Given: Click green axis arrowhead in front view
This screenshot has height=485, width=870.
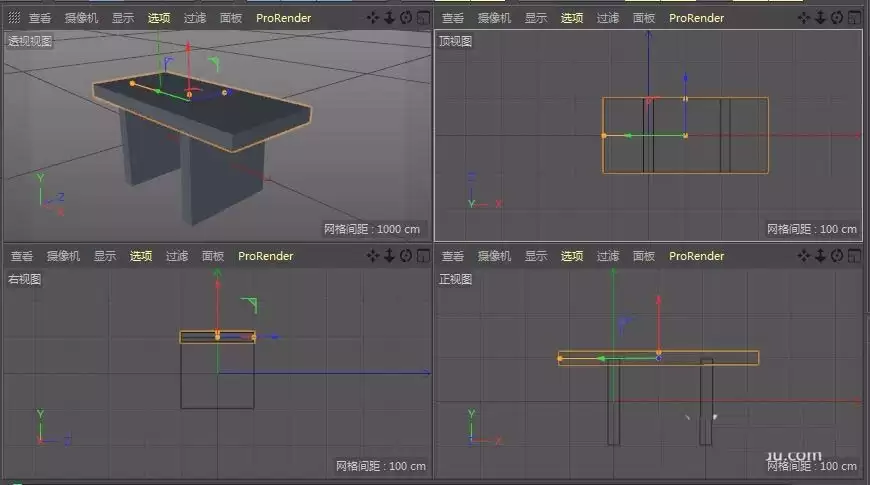Looking at the screenshot, I should pyautogui.click(x=601, y=359).
